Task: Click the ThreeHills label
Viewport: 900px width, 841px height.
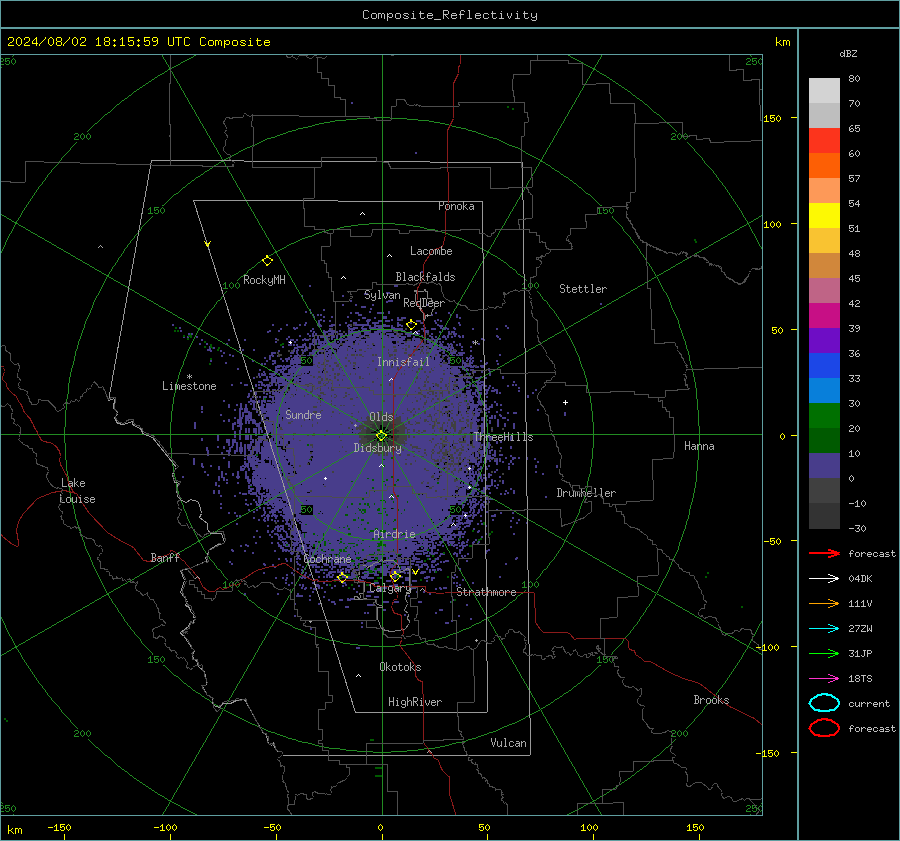Action: [503, 437]
